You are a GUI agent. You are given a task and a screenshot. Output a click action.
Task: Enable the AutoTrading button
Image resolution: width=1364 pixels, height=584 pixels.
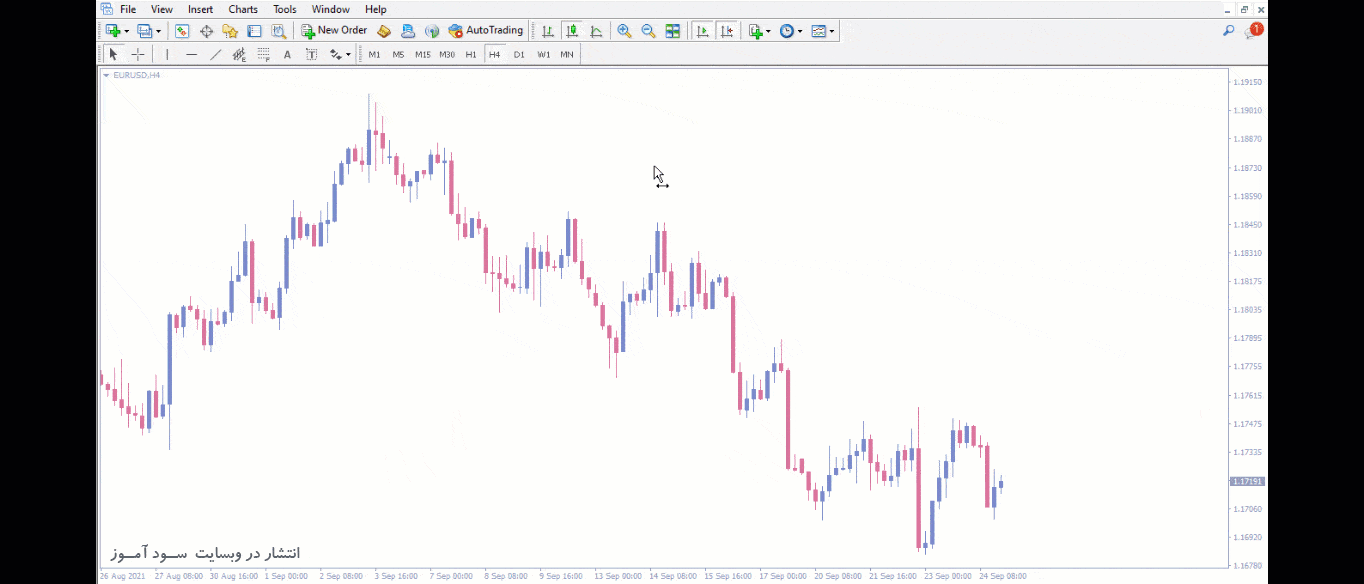pos(486,31)
